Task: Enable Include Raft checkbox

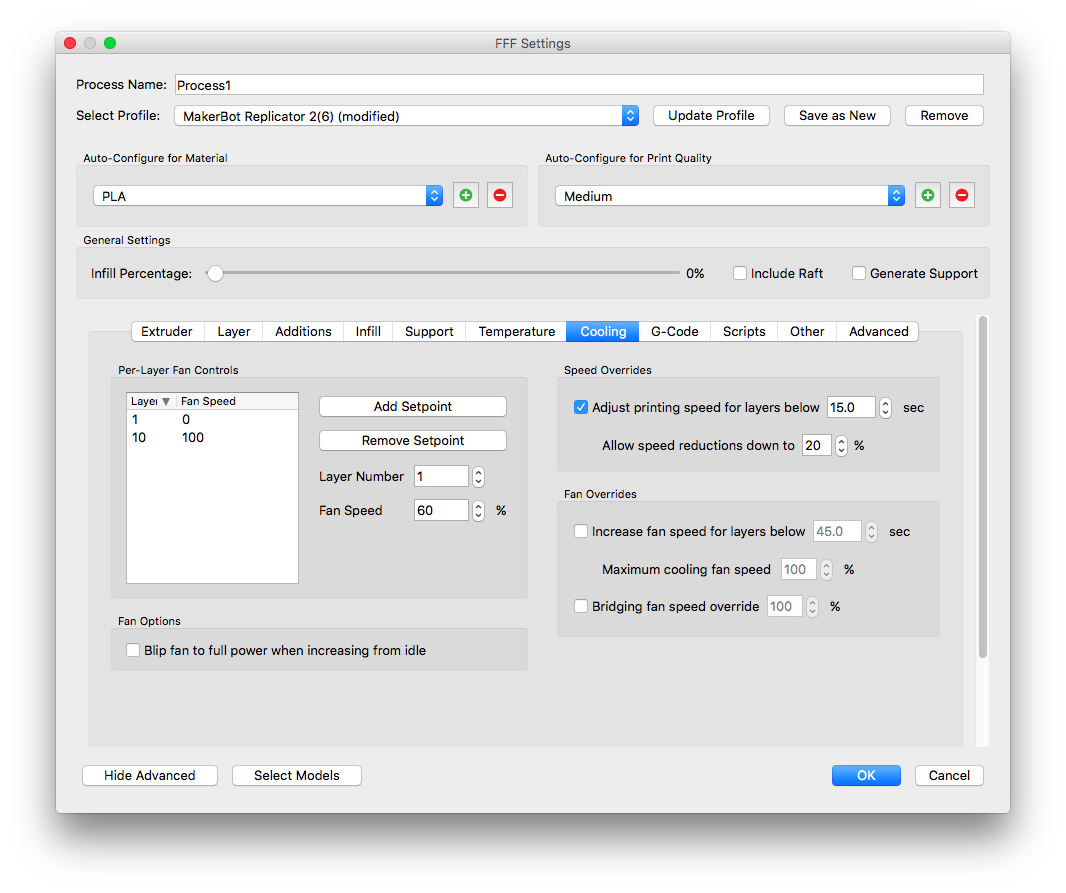Action: pyautogui.click(x=740, y=273)
